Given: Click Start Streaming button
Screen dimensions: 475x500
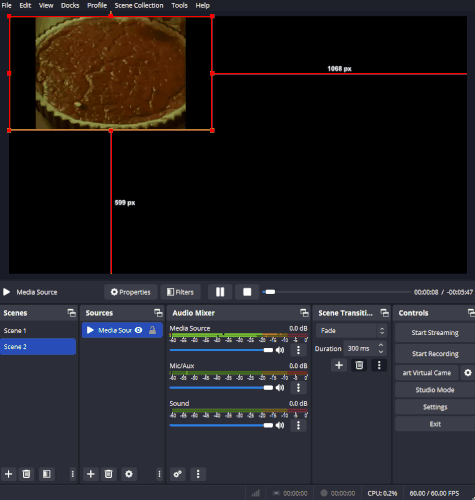Looking at the screenshot, I should point(435,333).
